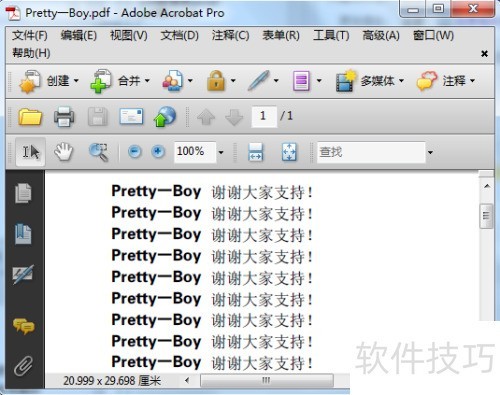The image size is (500, 395).
Task: Expand the forms icon dropdown arrow
Action: point(319,81)
